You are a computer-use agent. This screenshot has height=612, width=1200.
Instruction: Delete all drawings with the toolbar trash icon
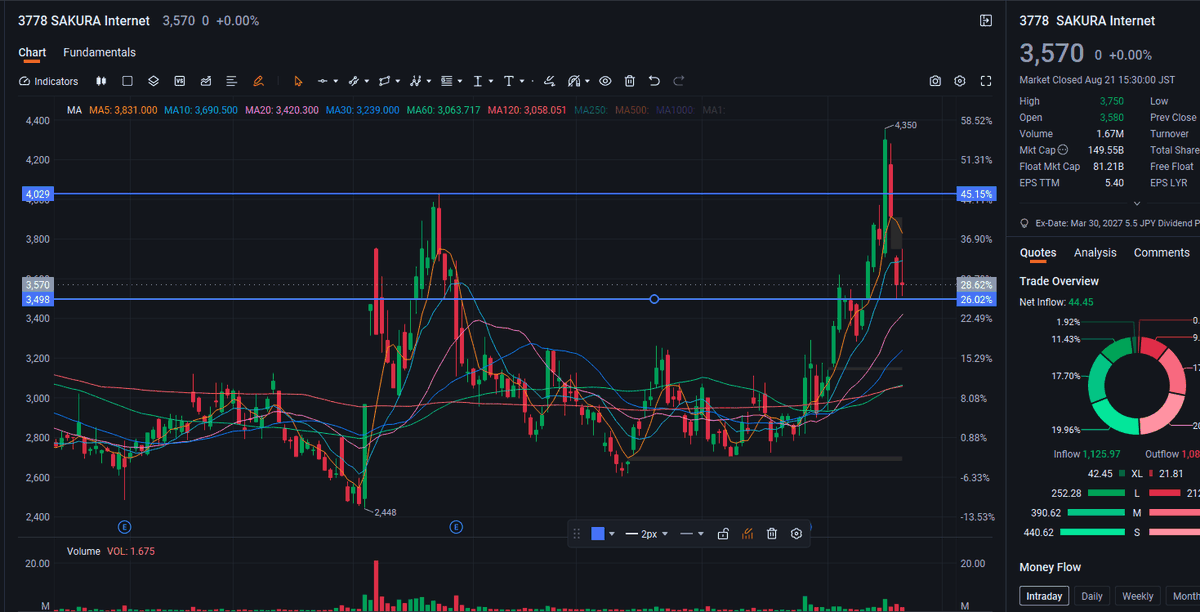(x=630, y=81)
